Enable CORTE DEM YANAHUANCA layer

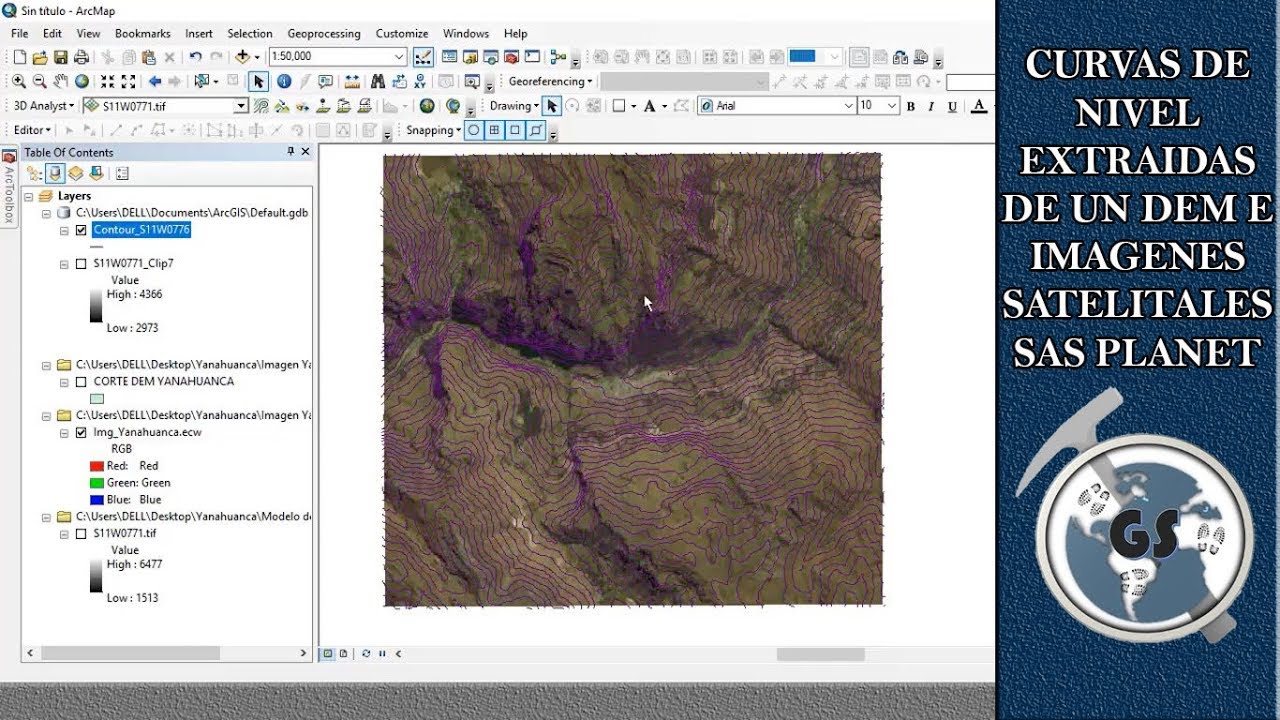pyautogui.click(x=81, y=382)
